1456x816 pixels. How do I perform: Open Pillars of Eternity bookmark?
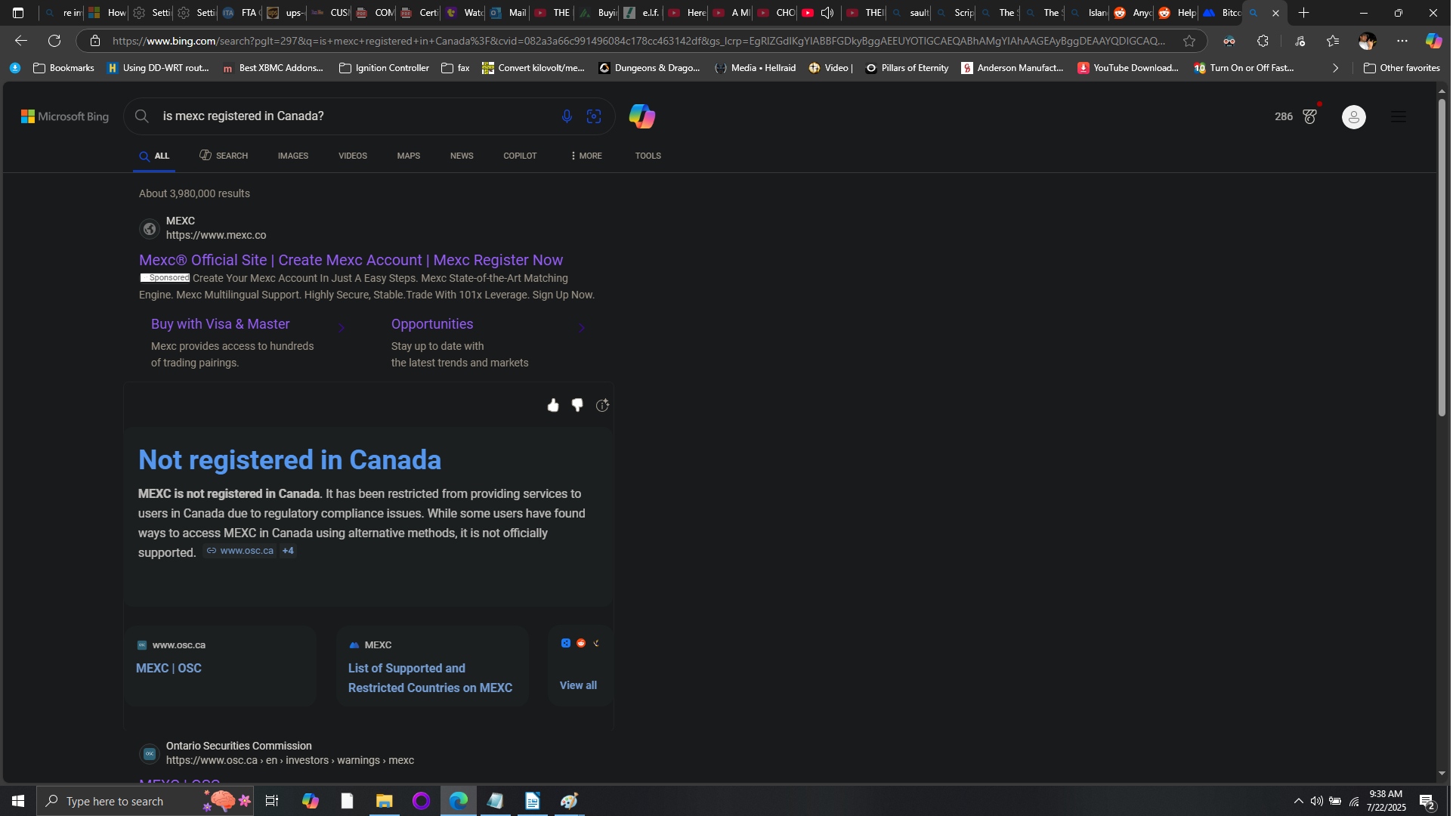[907, 68]
